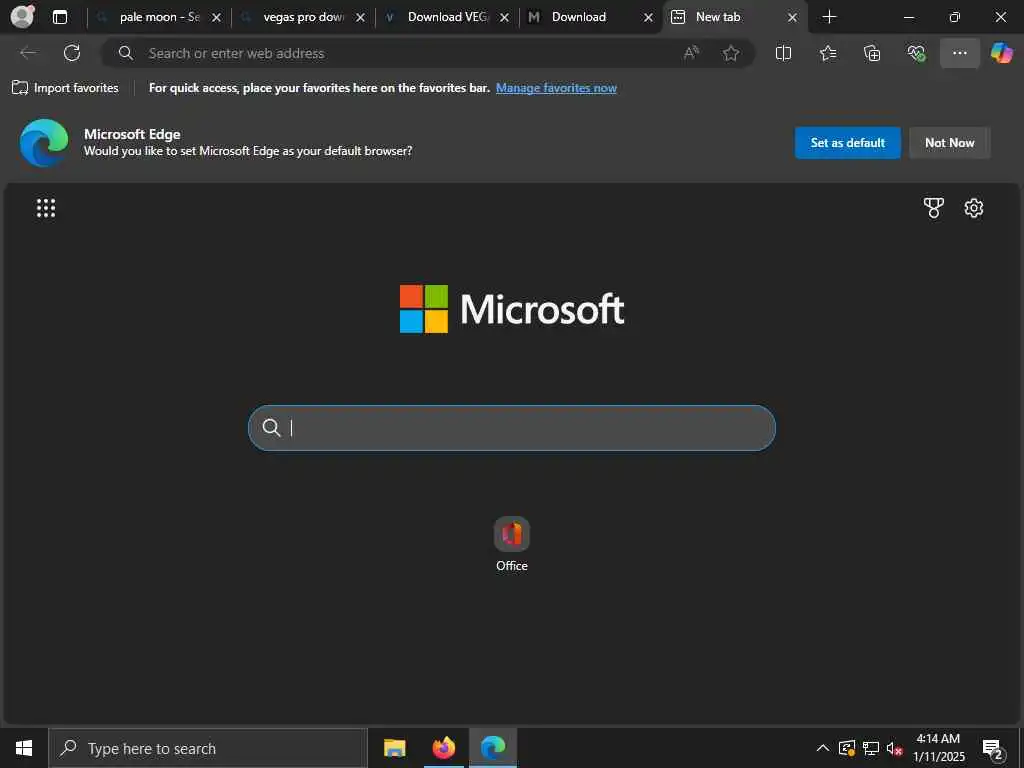This screenshot has width=1024, height=768.
Task: Click Import favorites
Action: pos(65,88)
